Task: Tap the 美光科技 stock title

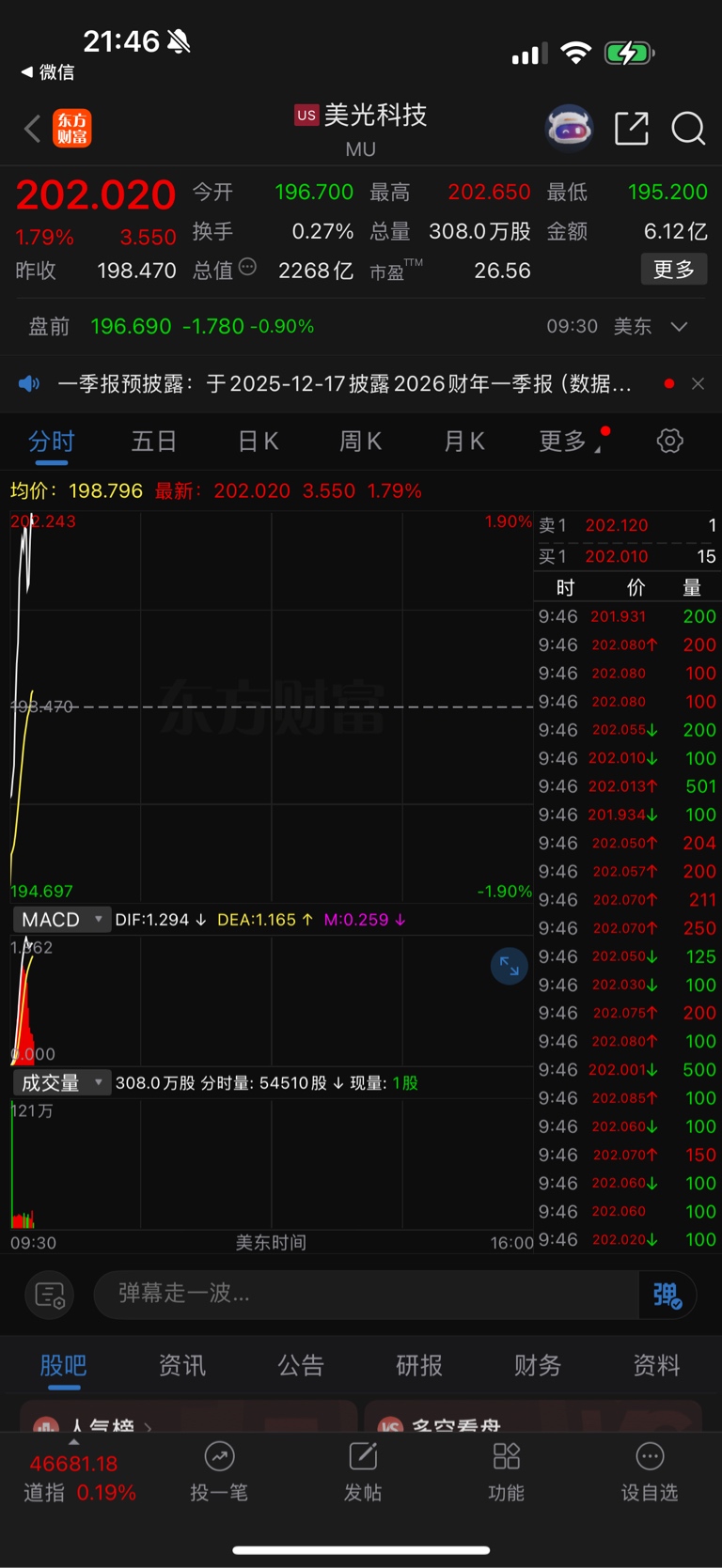Action: [376, 116]
